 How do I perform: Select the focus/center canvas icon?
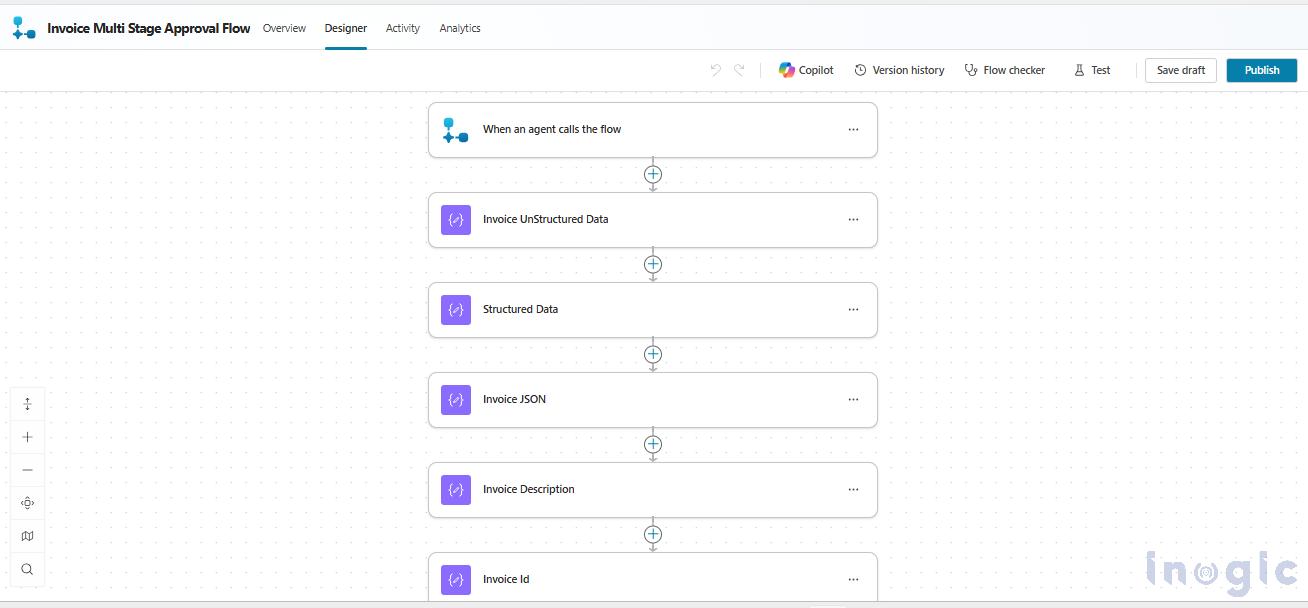coord(27,502)
